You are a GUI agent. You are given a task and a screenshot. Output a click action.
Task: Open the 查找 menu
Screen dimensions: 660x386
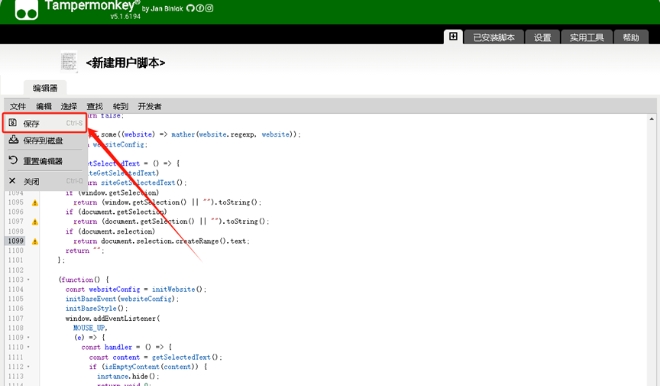pos(95,106)
